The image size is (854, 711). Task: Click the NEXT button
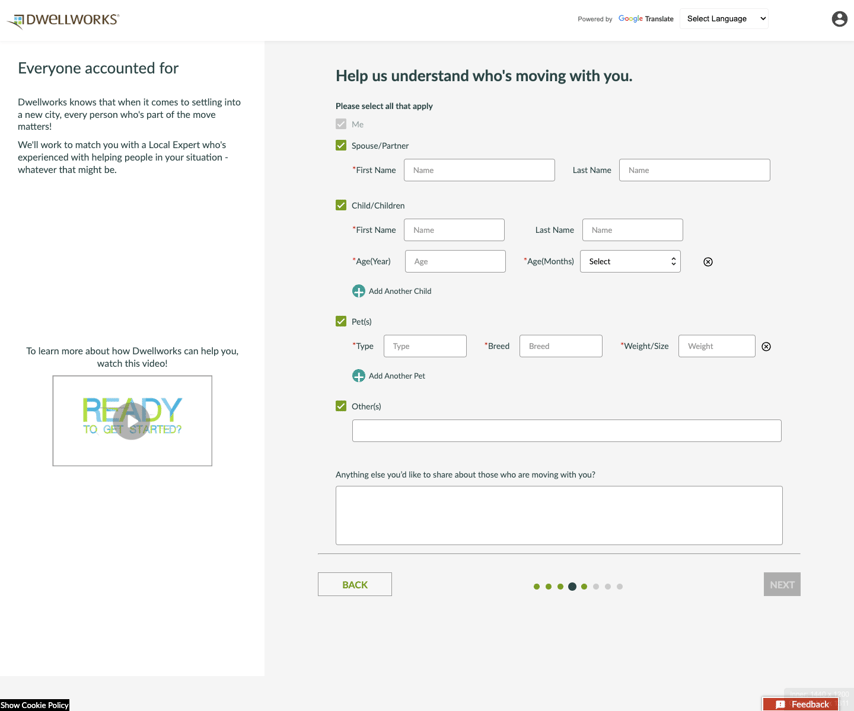point(781,584)
